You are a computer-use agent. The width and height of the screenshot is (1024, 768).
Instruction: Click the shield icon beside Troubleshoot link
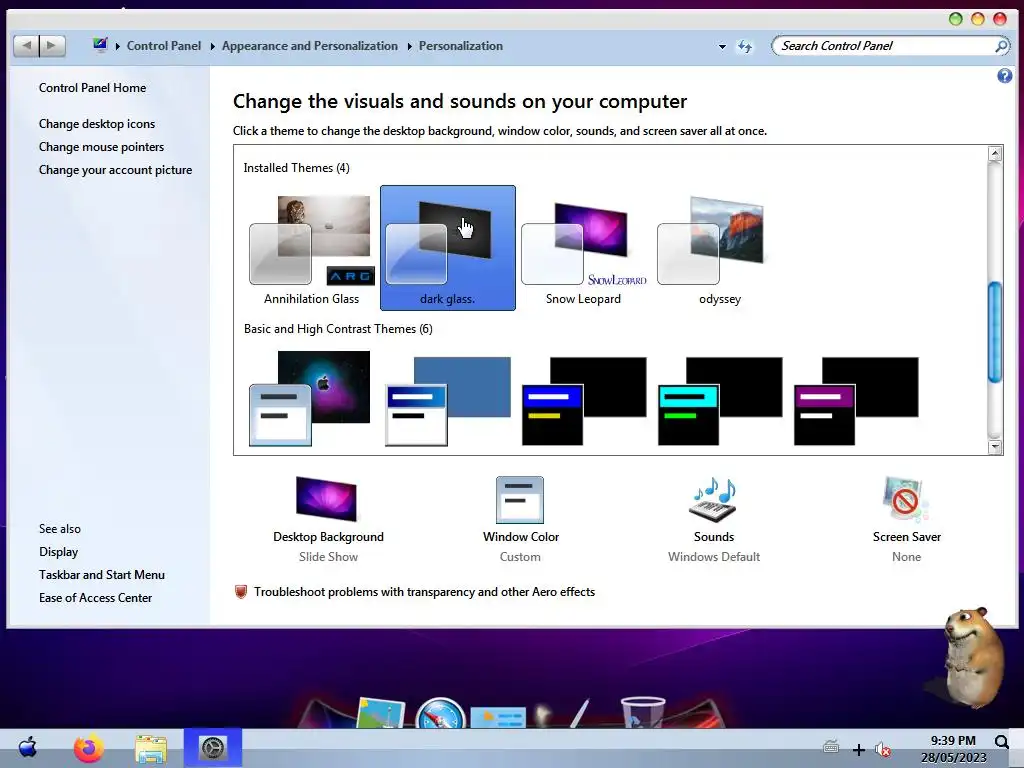click(241, 592)
